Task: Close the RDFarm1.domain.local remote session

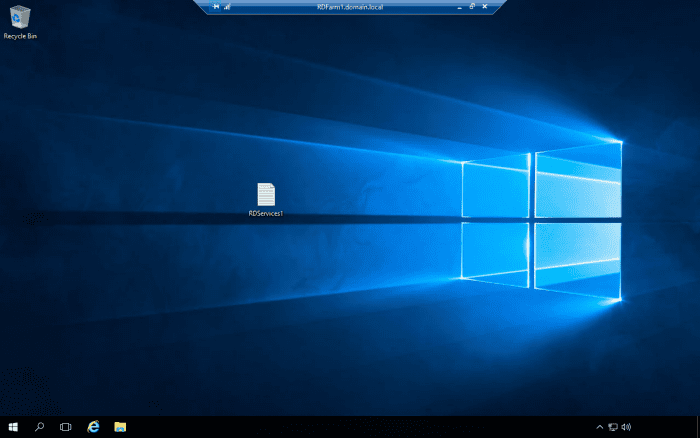Action: [485, 7]
